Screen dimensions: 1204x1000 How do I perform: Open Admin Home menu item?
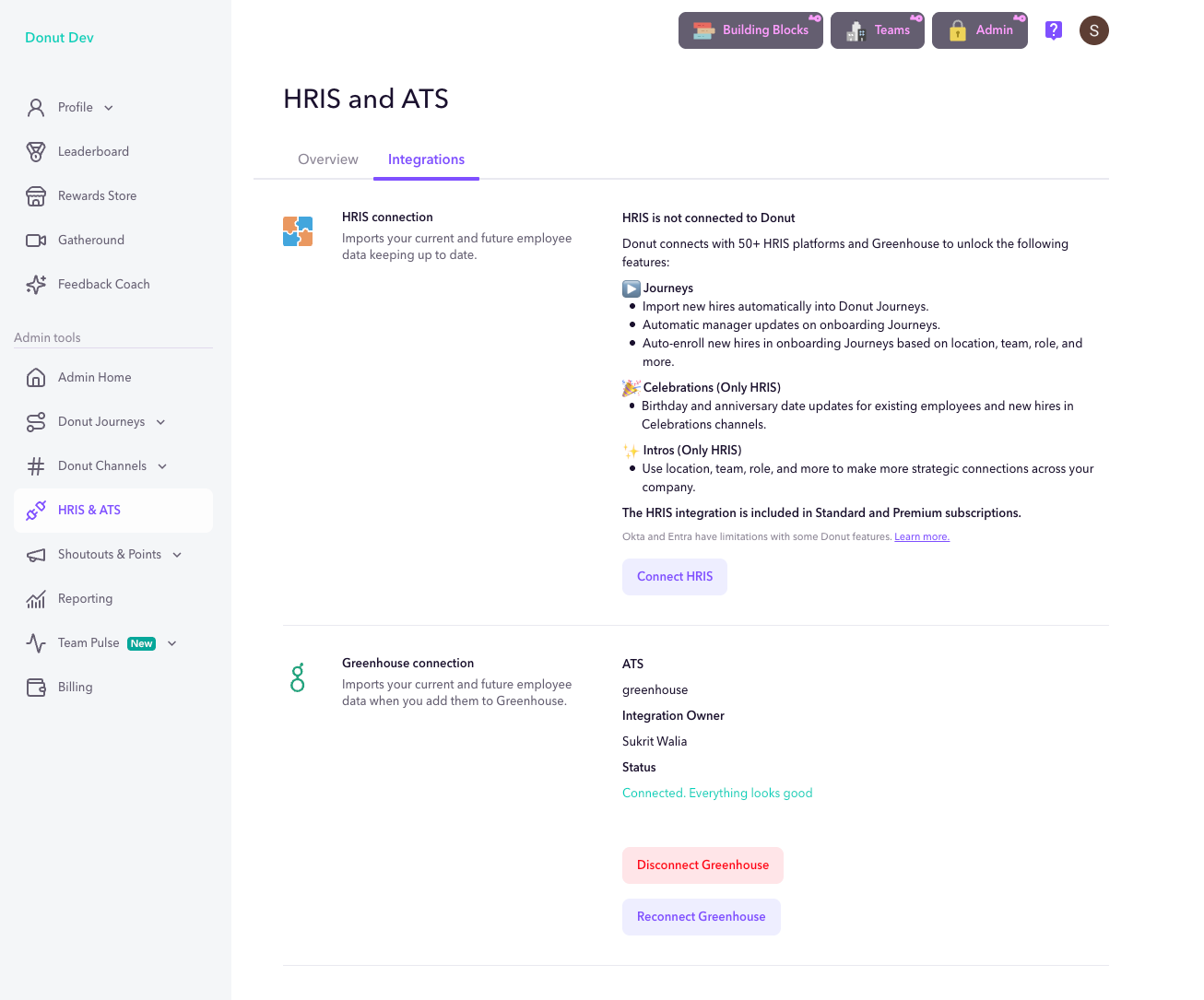pyautogui.click(x=113, y=378)
